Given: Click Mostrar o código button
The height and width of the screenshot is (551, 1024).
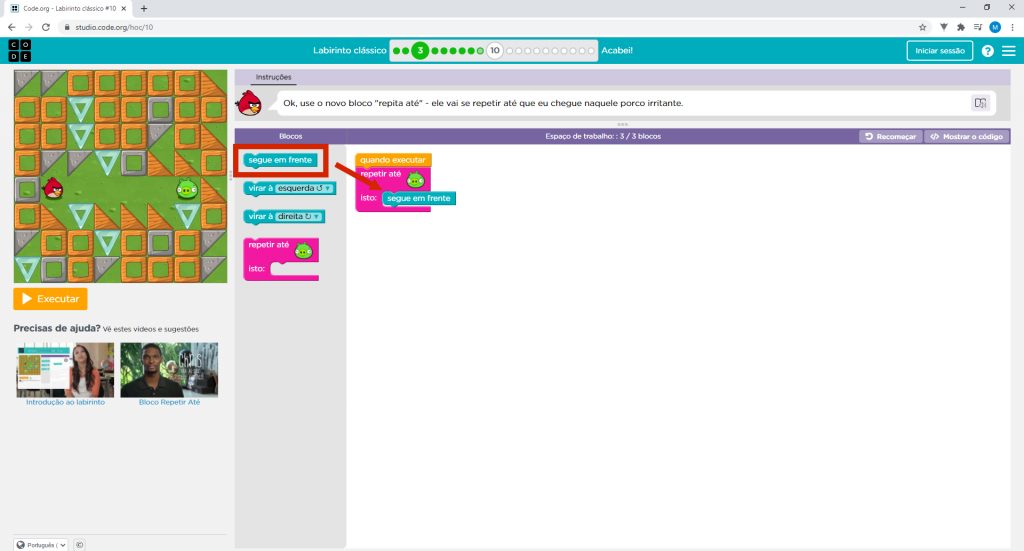Looking at the screenshot, I should [967, 136].
